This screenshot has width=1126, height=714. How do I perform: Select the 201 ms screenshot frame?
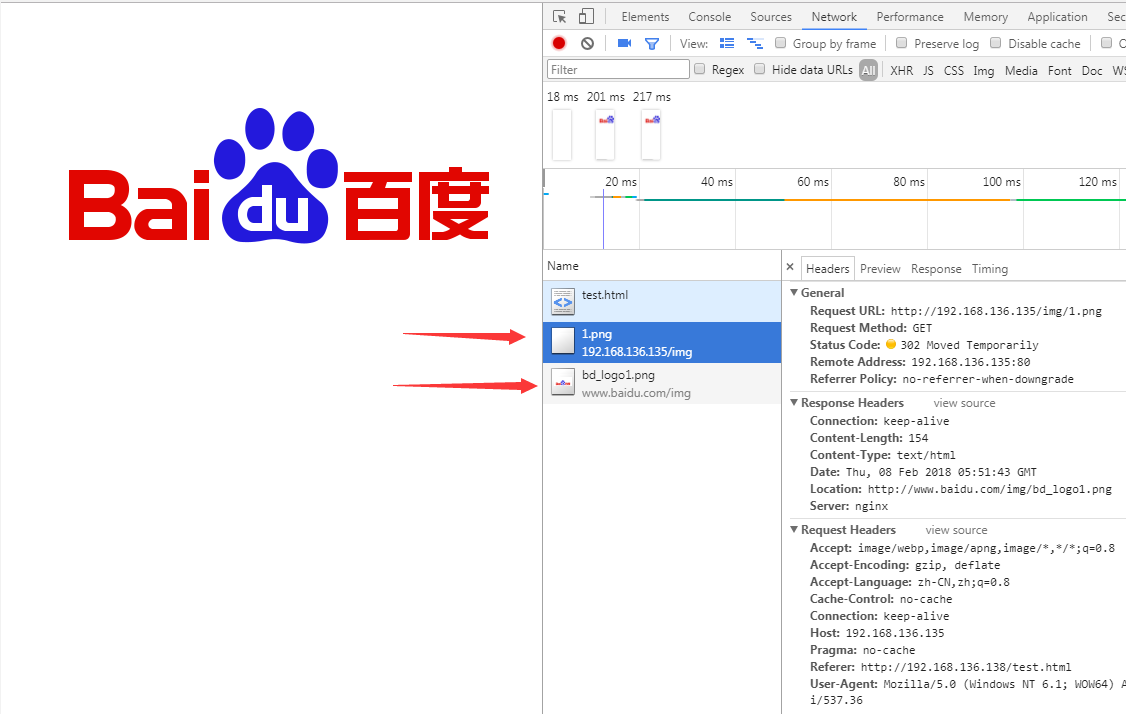pos(605,135)
